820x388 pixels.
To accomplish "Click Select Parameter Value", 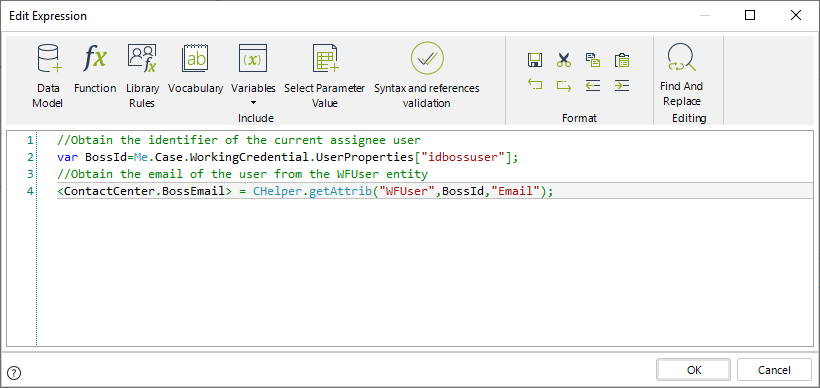I will (x=325, y=76).
